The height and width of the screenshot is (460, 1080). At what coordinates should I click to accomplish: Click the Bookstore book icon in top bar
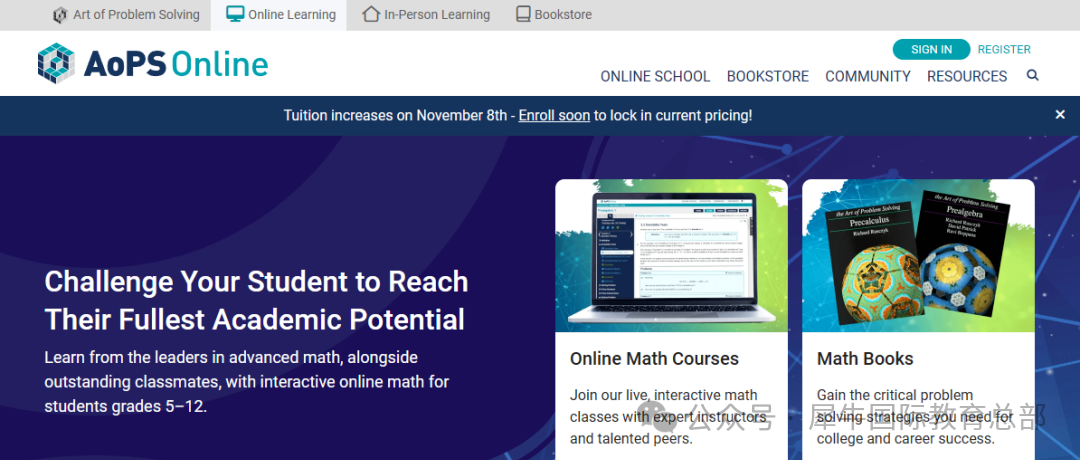523,14
